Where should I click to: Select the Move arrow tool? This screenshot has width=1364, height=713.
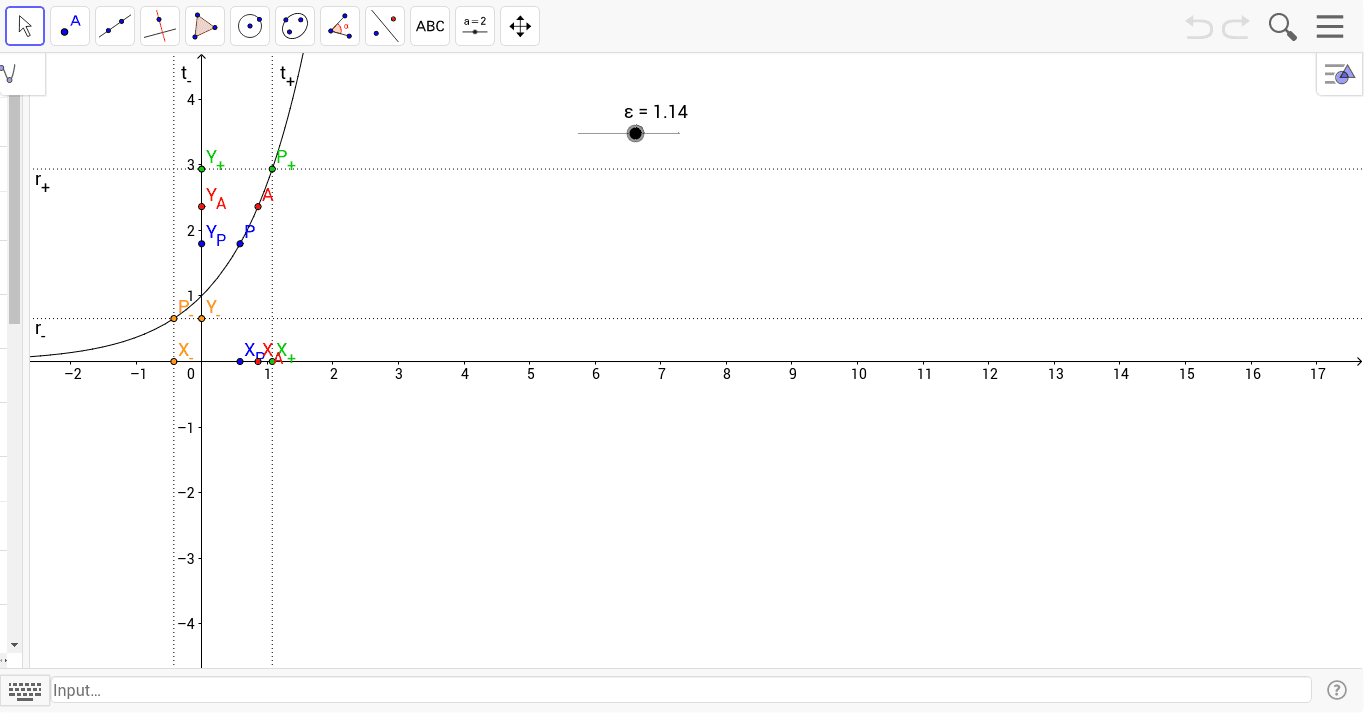coord(25,26)
